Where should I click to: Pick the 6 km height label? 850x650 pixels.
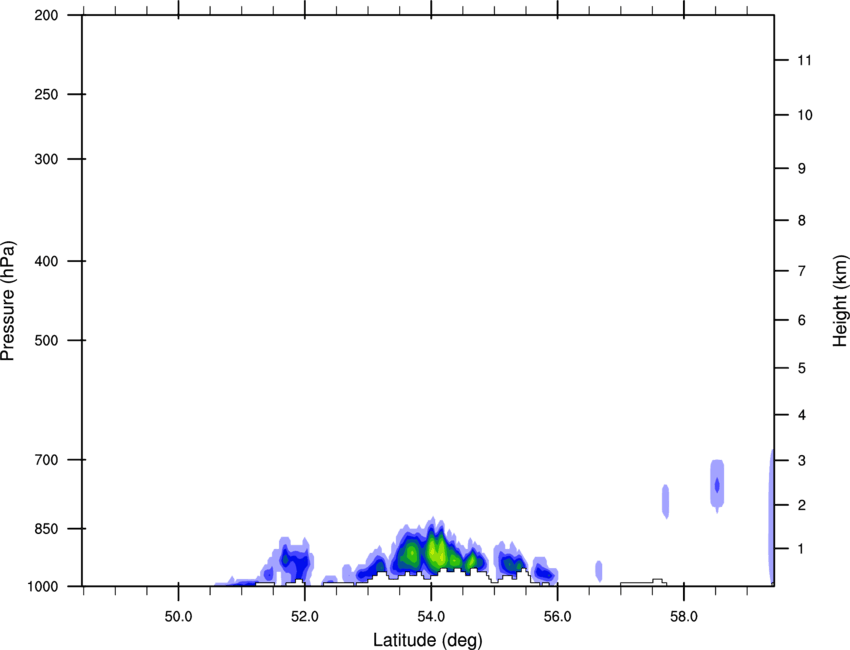tap(802, 320)
